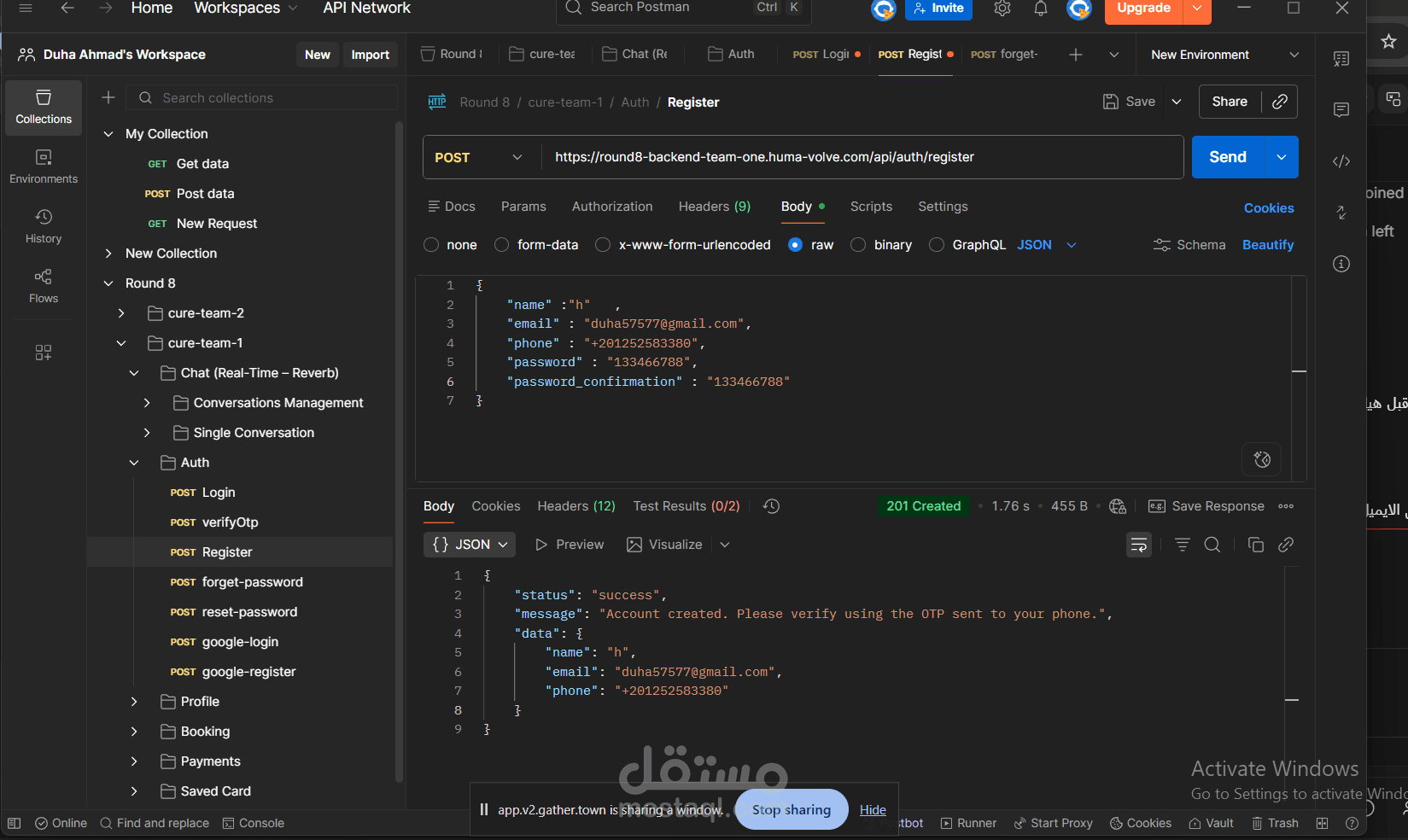Copy the response body to clipboard
The height and width of the screenshot is (840, 1408).
click(x=1255, y=545)
